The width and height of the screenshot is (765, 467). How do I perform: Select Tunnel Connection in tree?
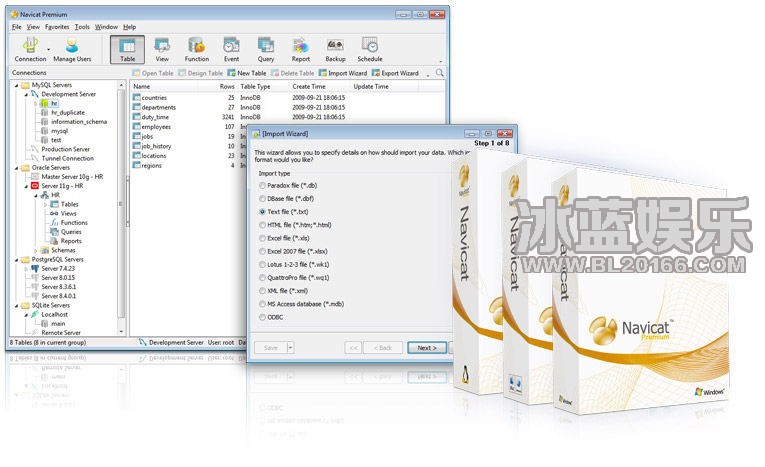(x=62, y=159)
